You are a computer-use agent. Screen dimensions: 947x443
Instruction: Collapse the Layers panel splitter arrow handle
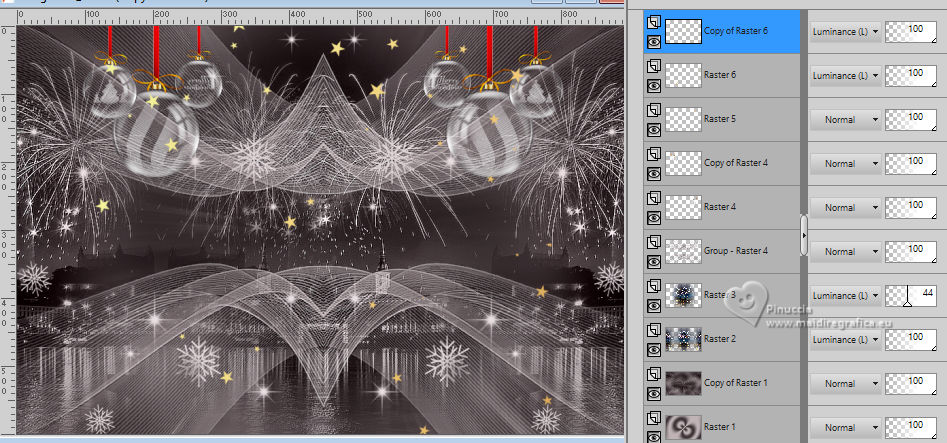[x=804, y=235]
